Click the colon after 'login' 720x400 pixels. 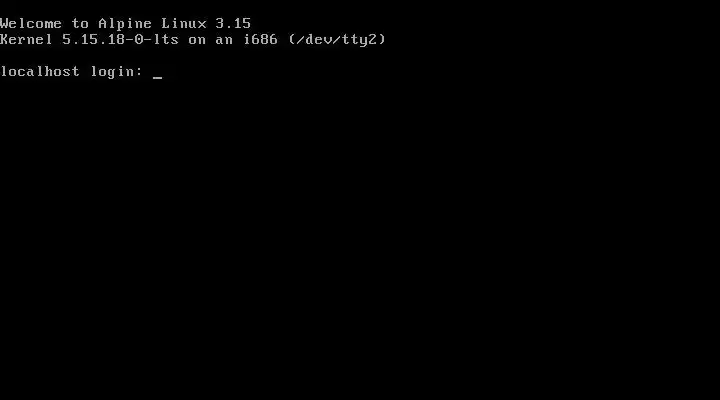tap(139, 73)
